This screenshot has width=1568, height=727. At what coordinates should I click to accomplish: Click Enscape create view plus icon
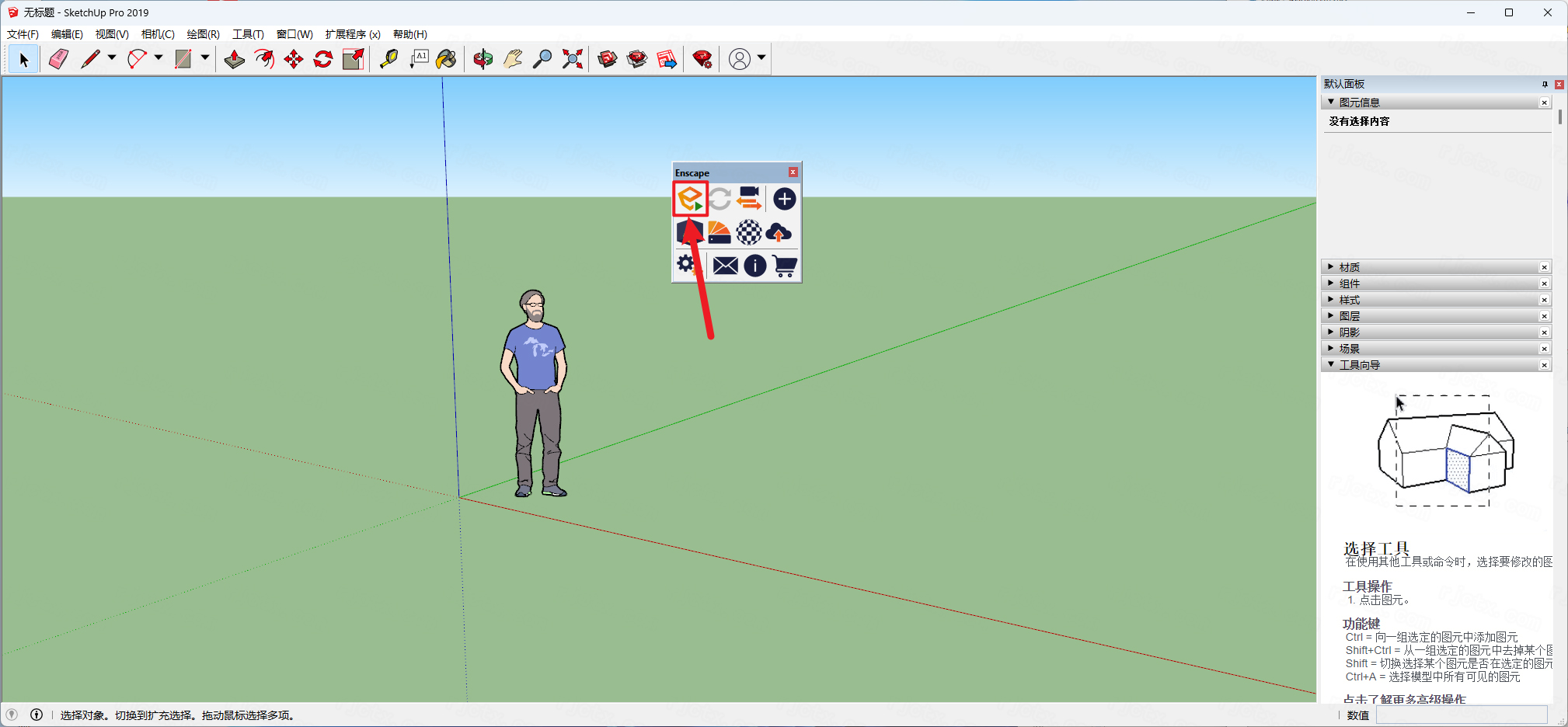785,199
